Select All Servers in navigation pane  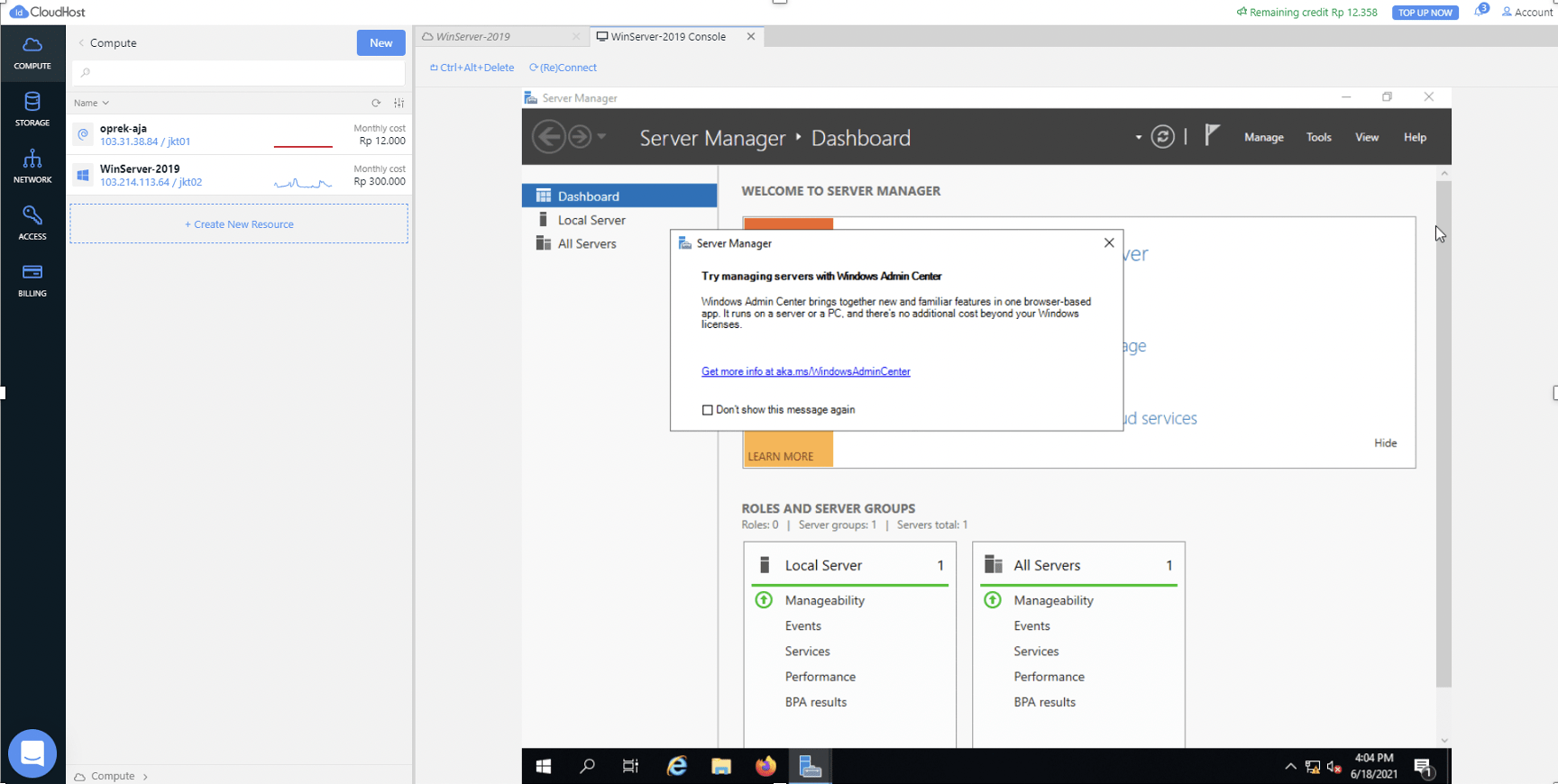619,243
